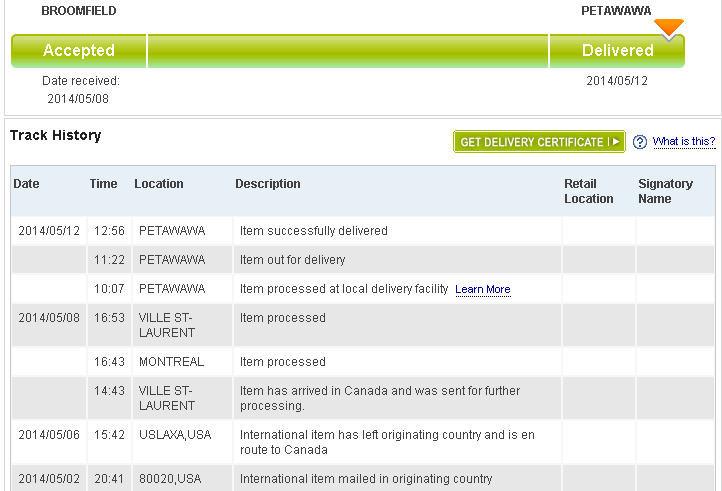Click the middle in-transit progress bar segment
Image resolution: width=722 pixels, height=491 pixels.
click(x=348, y=51)
